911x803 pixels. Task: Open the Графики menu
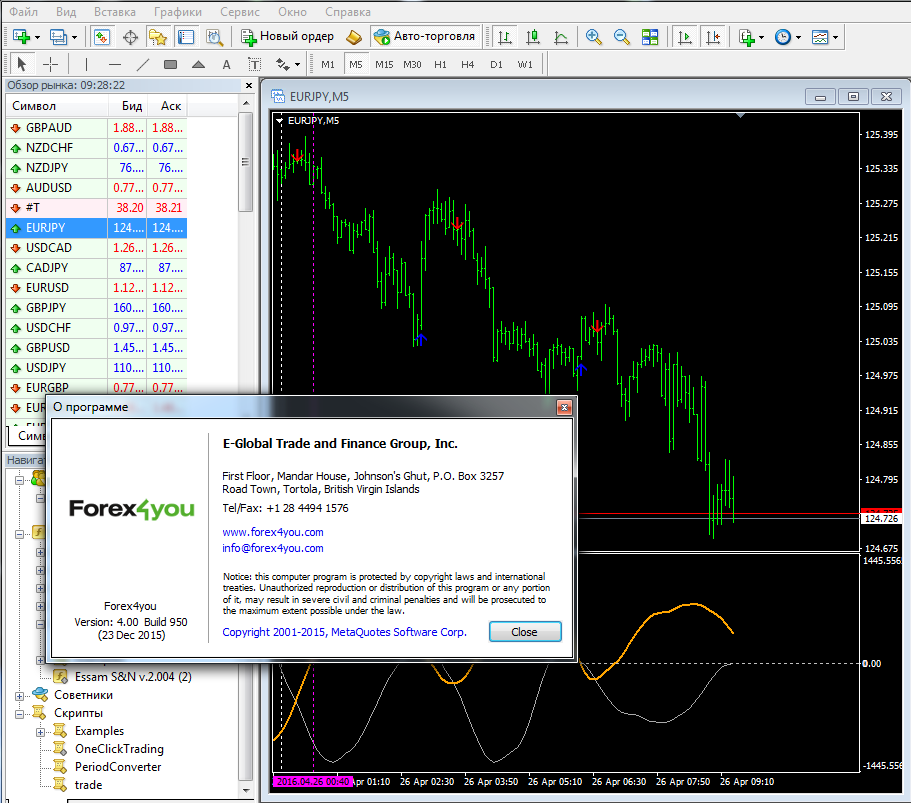(178, 12)
